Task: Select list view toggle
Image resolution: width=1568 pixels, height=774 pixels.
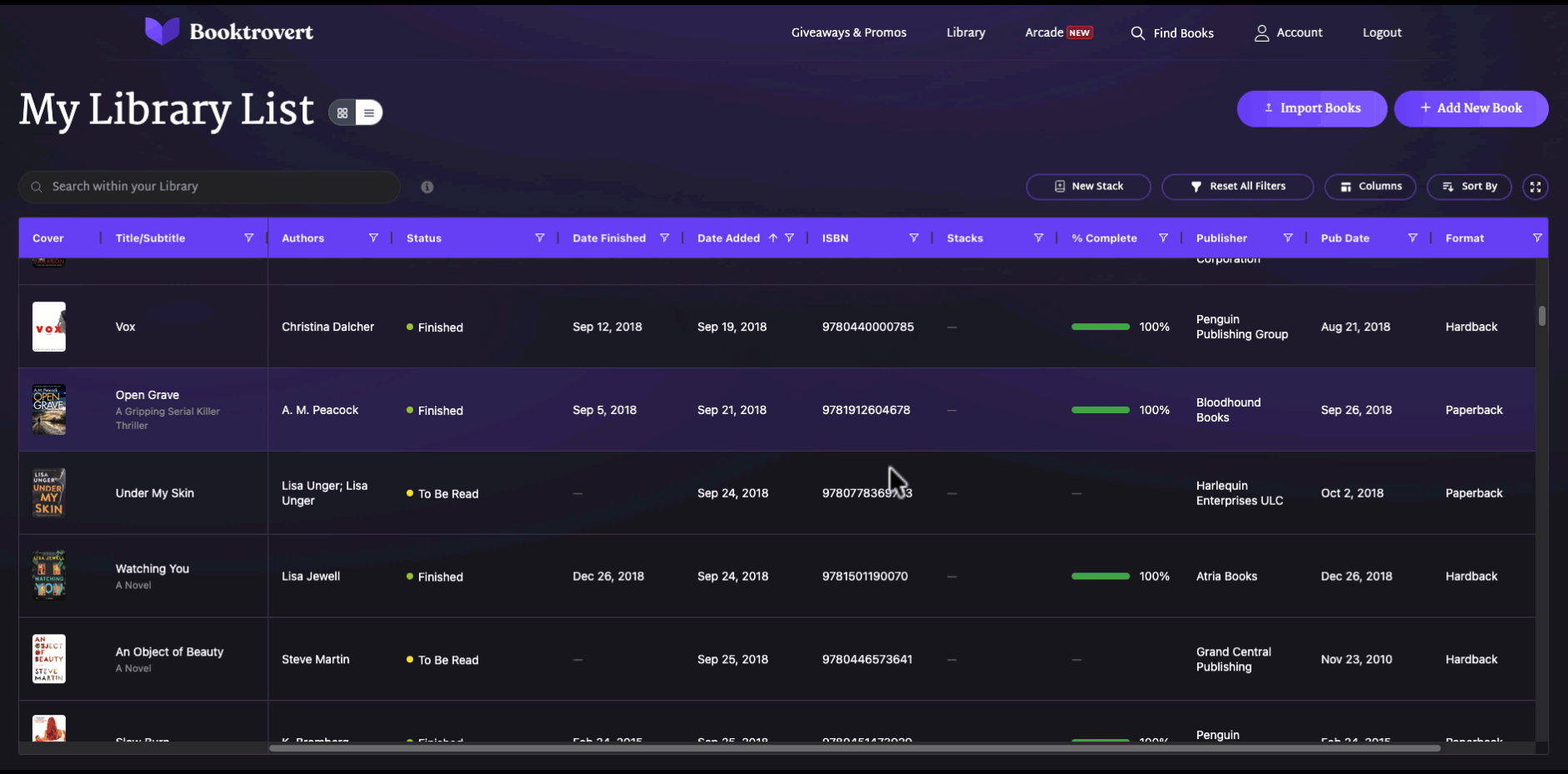Action: pos(368,112)
